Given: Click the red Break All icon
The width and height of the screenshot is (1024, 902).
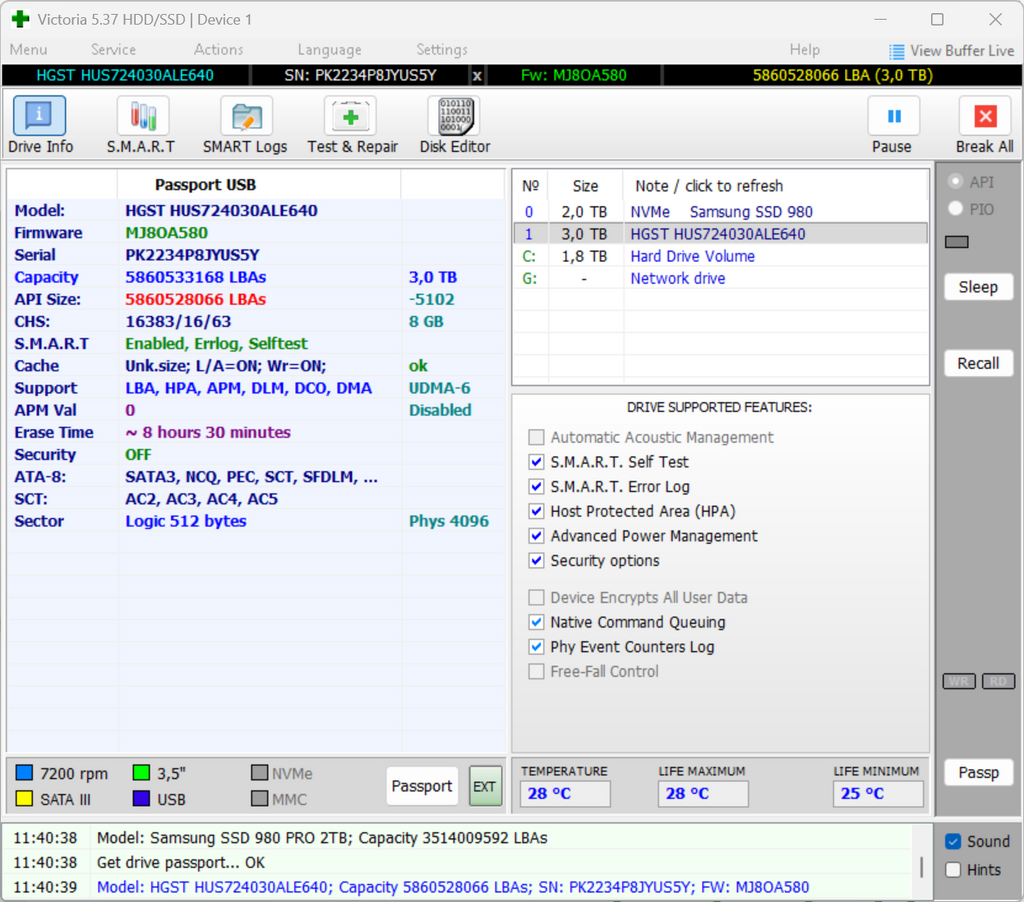Looking at the screenshot, I should tap(985, 116).
